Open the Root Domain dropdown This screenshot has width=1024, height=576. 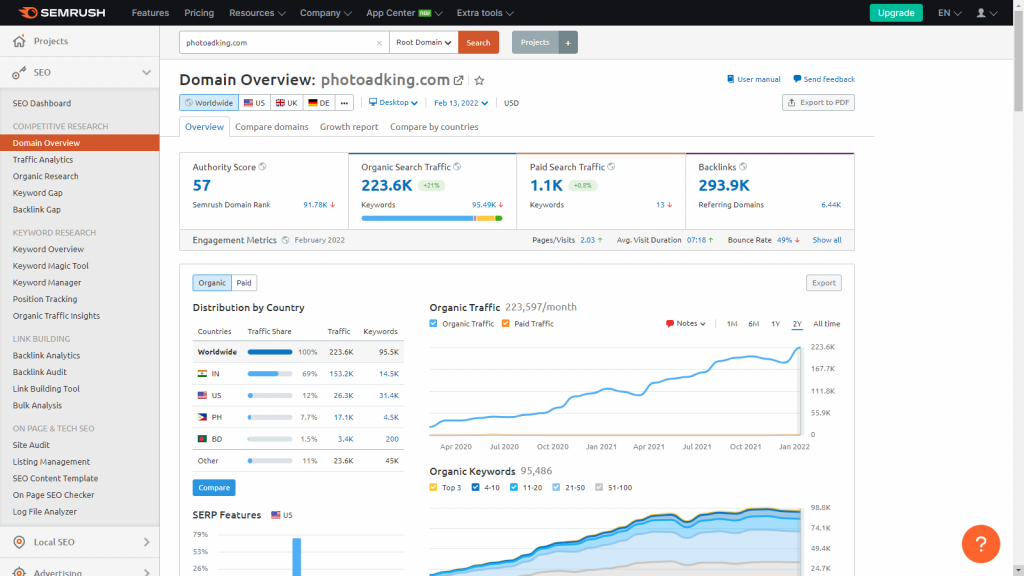click(x=424, y=42)
